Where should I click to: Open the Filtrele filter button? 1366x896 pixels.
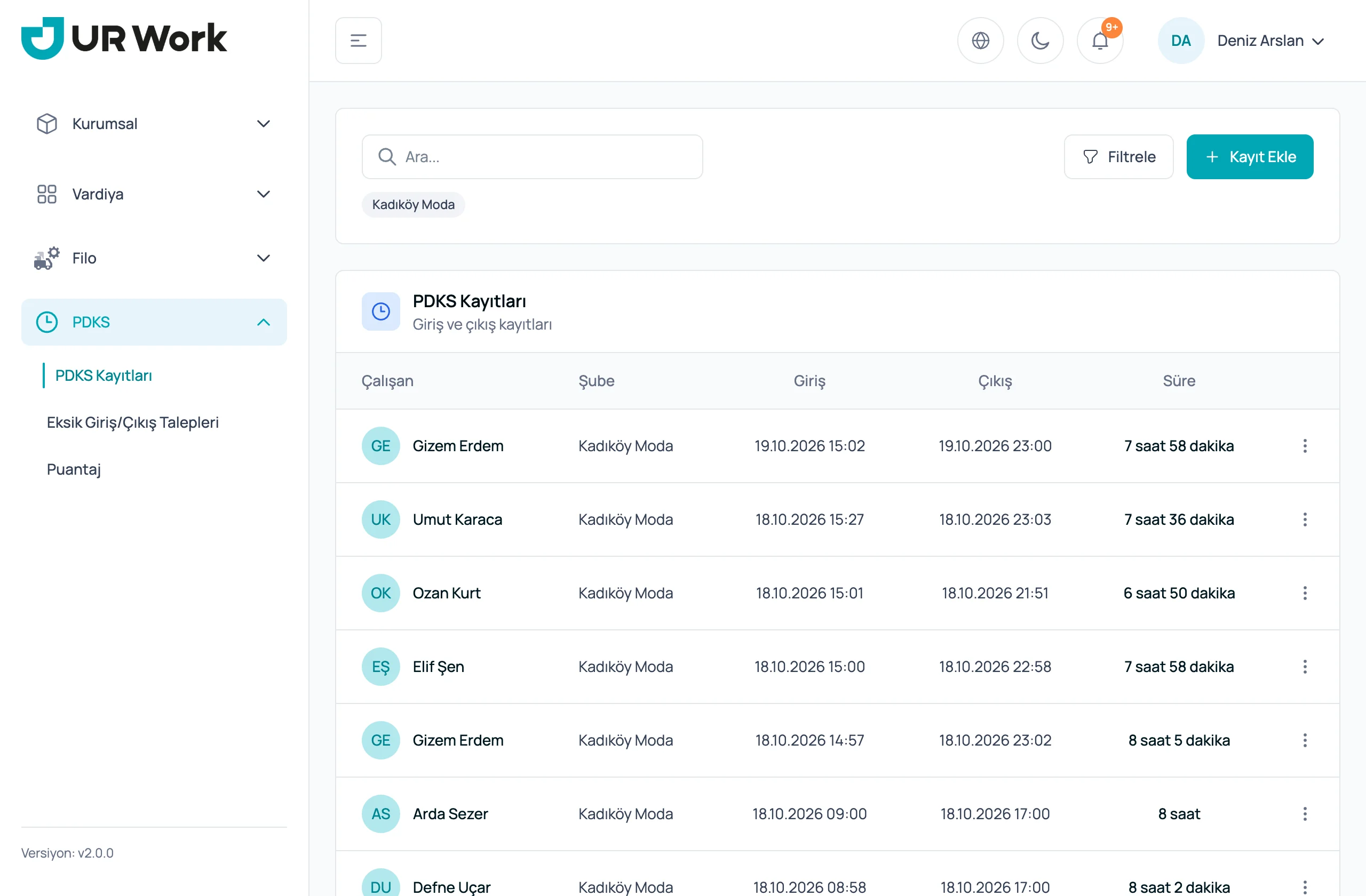point(1118,157)
